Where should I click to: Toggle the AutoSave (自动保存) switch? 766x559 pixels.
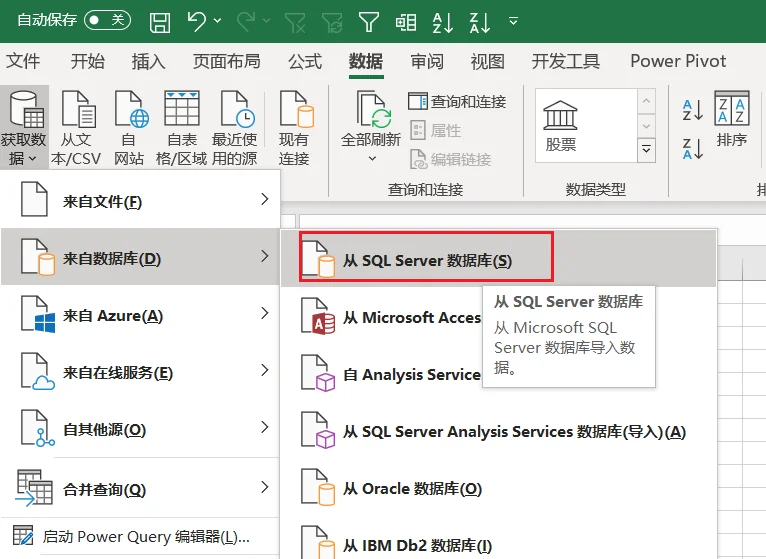[107, 20]
